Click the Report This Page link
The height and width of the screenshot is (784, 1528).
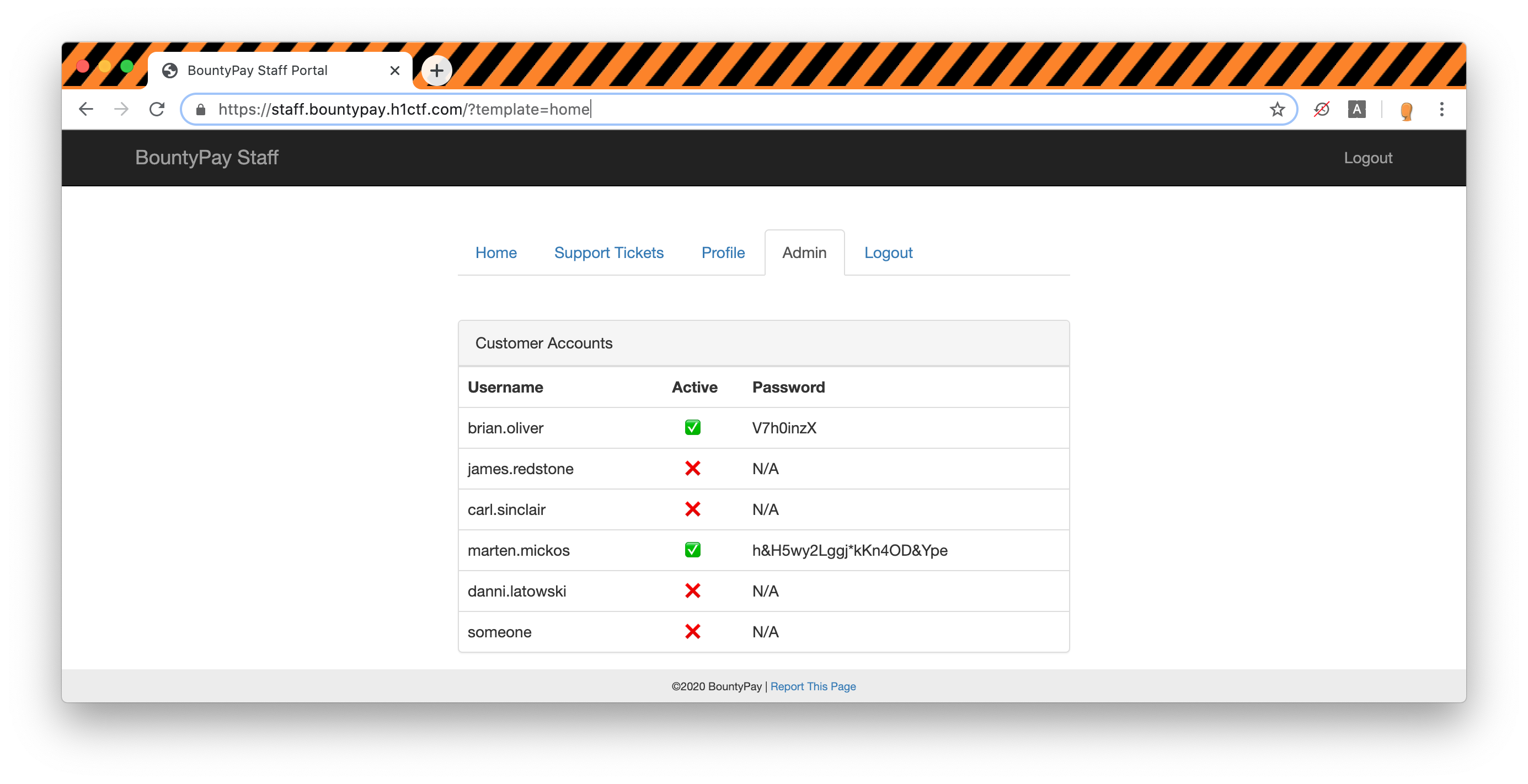click(x=813, y=686)
